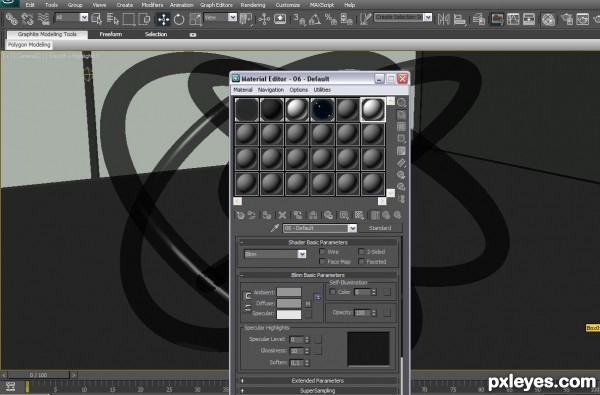
Task: Enable the Face Map checkbox
Action: [x=322, y=261]
